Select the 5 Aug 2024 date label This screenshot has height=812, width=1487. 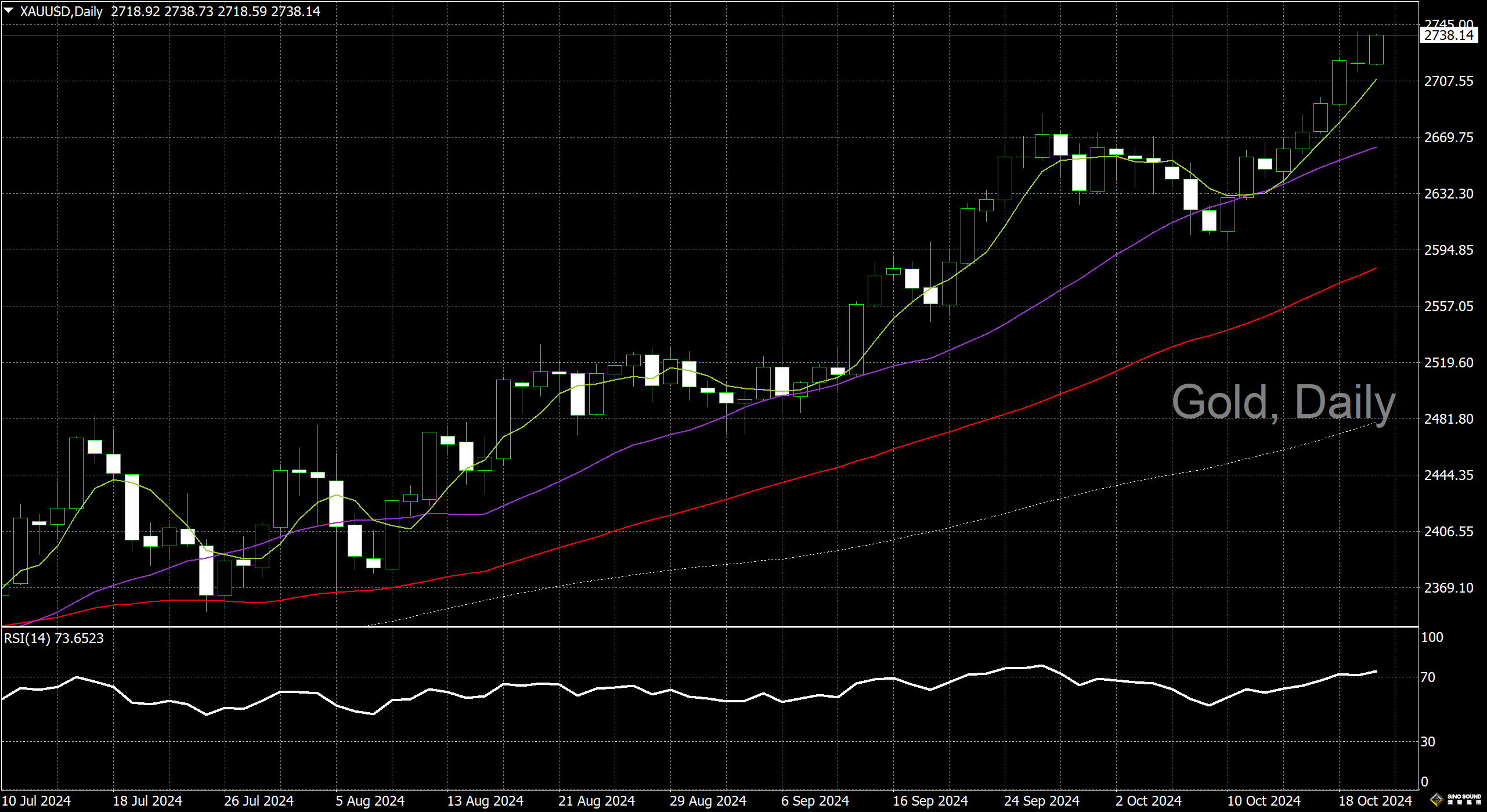(370, 801)
